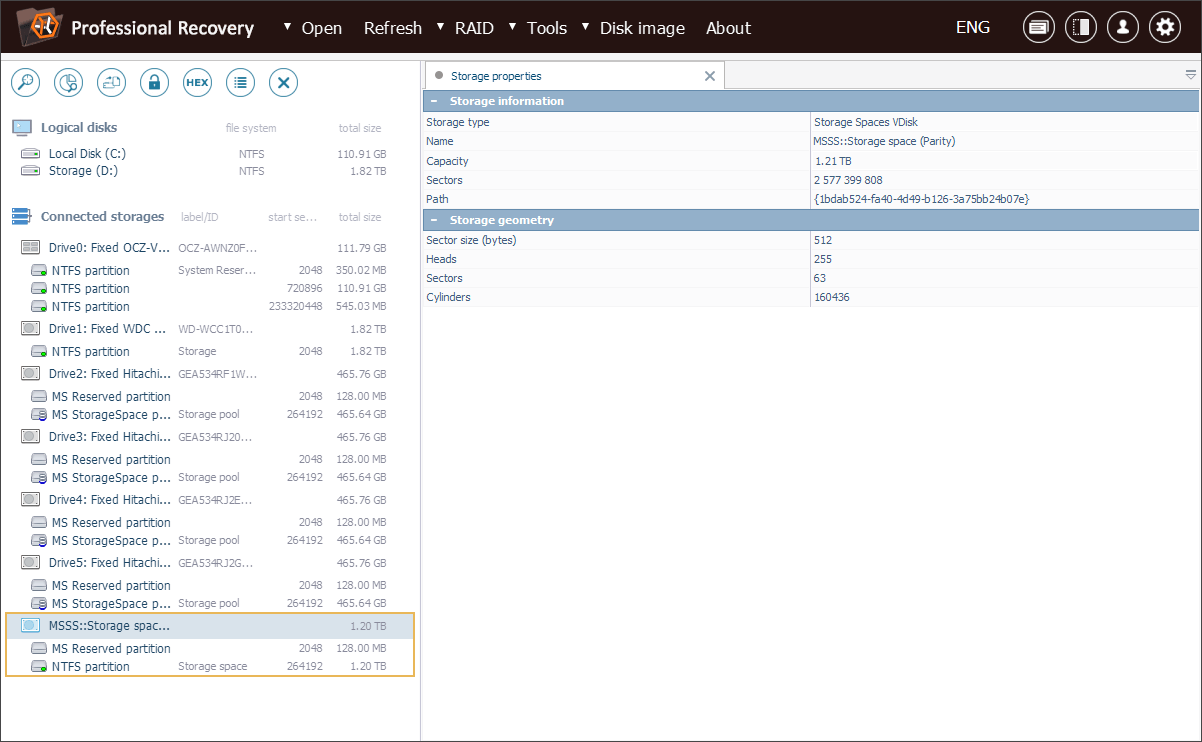Click the Drive5 Hitachi disk icon

coord(30,563)
